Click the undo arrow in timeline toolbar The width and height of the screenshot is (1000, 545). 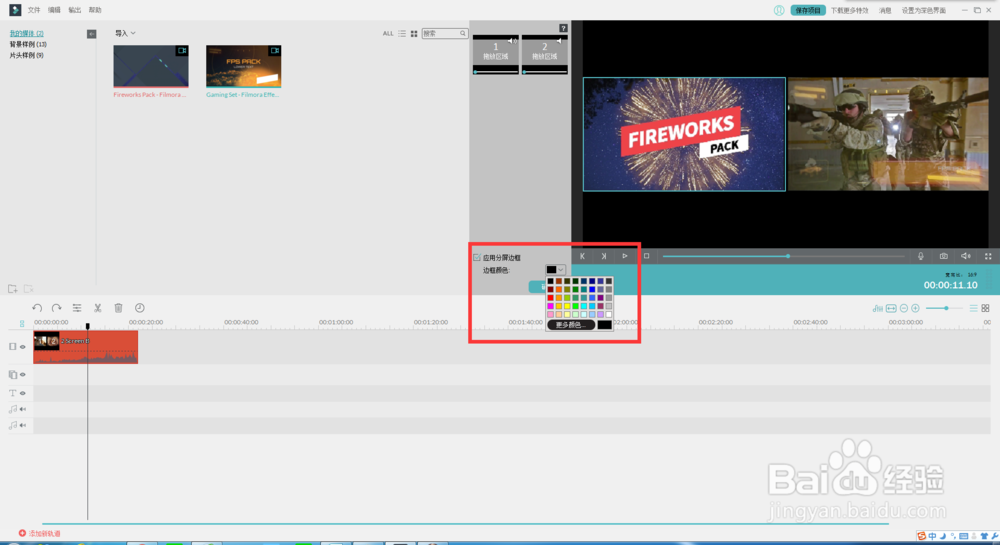[37, 308]
